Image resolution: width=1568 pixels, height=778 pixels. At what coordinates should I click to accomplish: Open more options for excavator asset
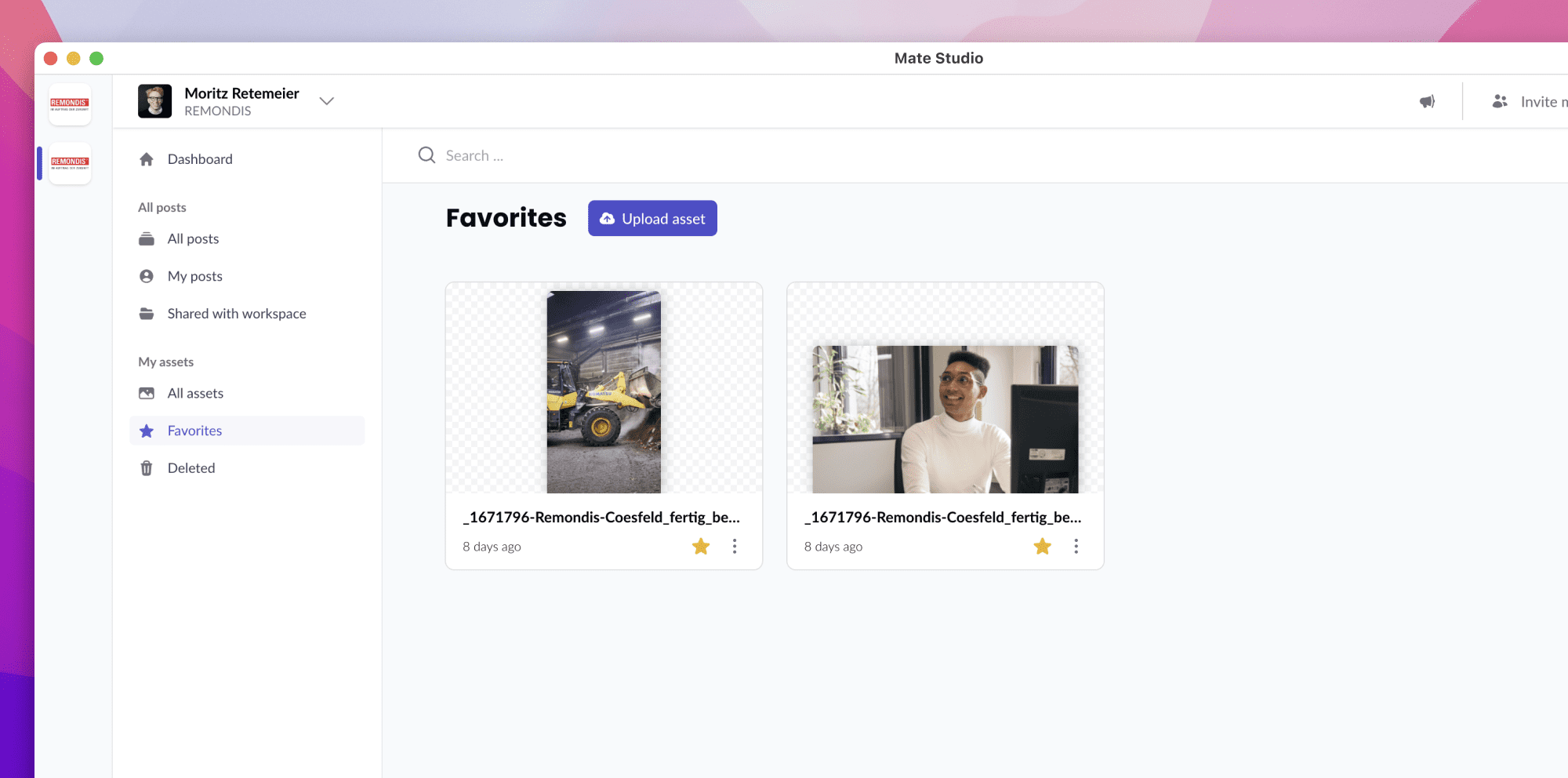click(735, 546)
